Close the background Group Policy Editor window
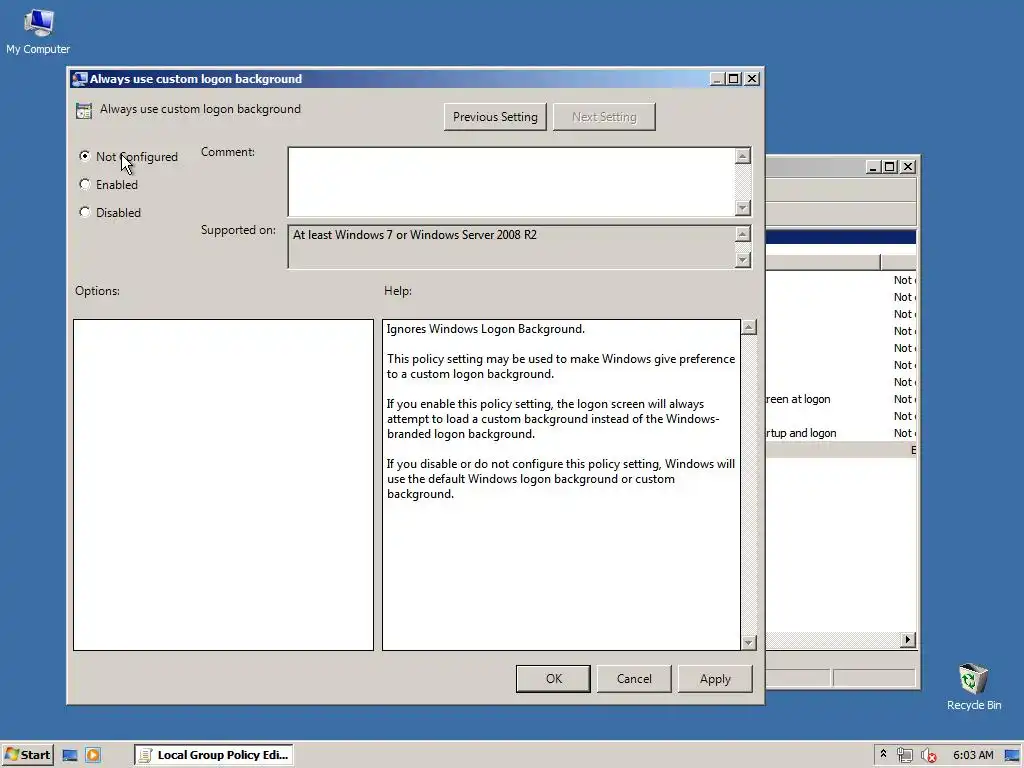This screenshot has height=768, width=1024. pyautogui.click(x=908, y=167)
